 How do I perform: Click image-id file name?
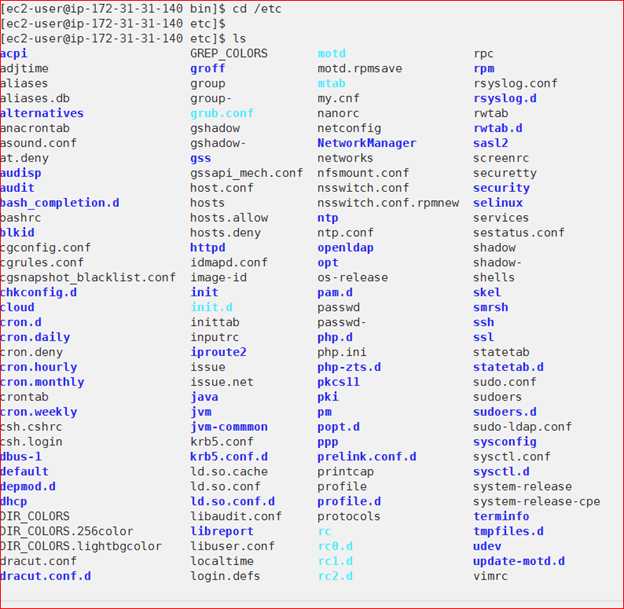tap(218, 277)
